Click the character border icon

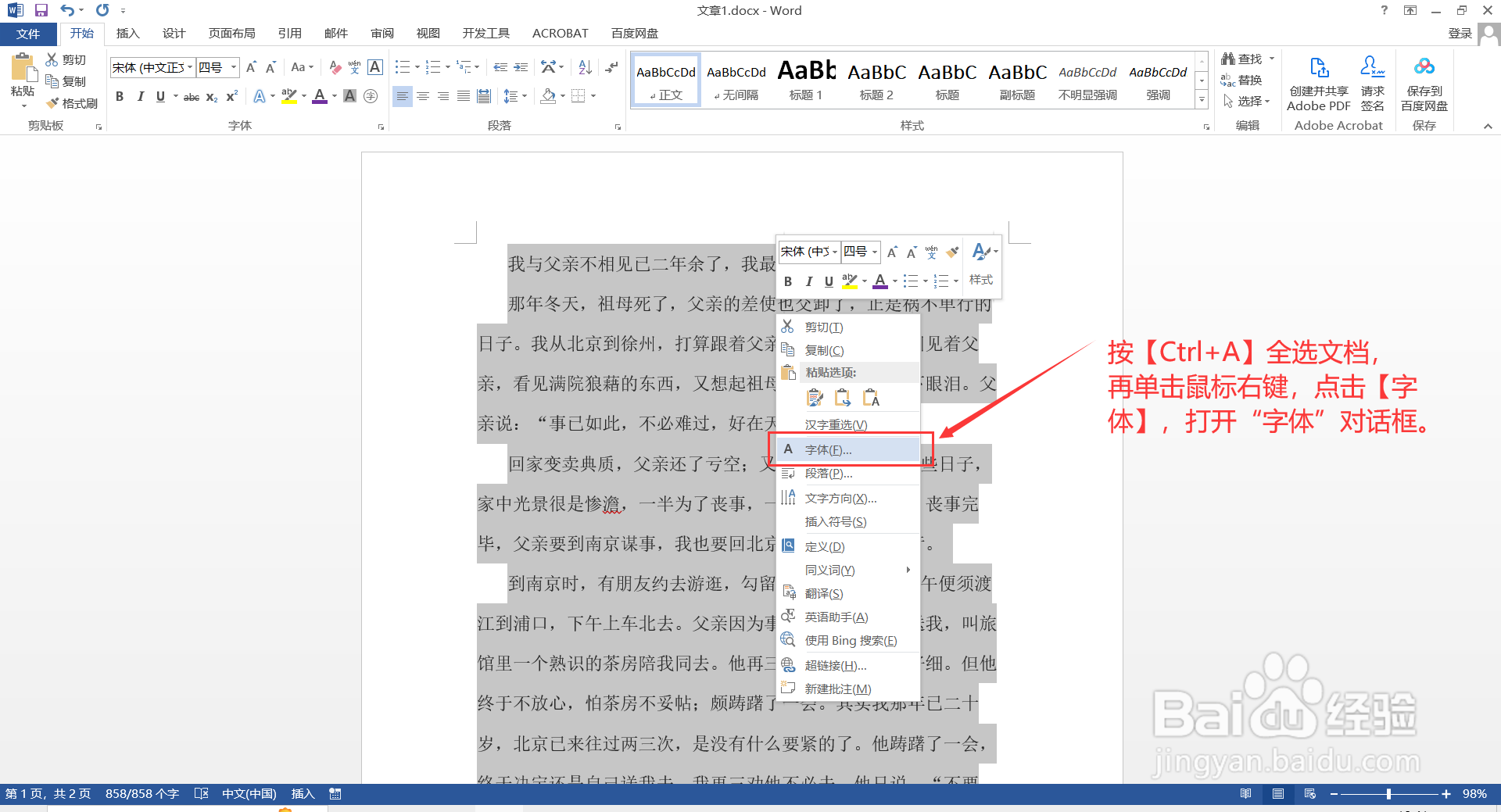coord(375,67)
